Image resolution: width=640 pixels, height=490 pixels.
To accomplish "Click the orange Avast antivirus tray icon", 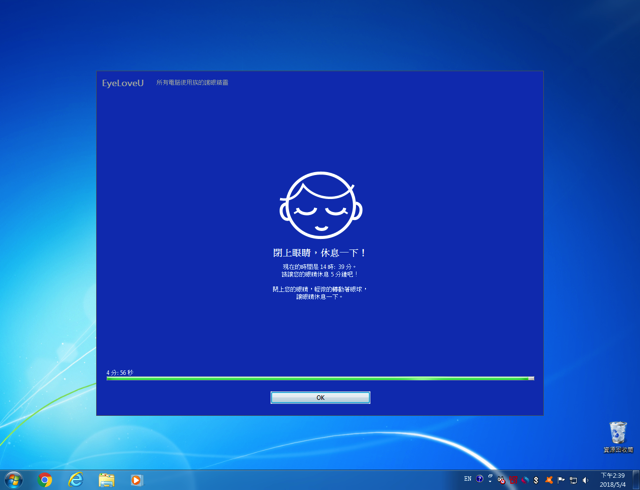I will click(549, 480).
